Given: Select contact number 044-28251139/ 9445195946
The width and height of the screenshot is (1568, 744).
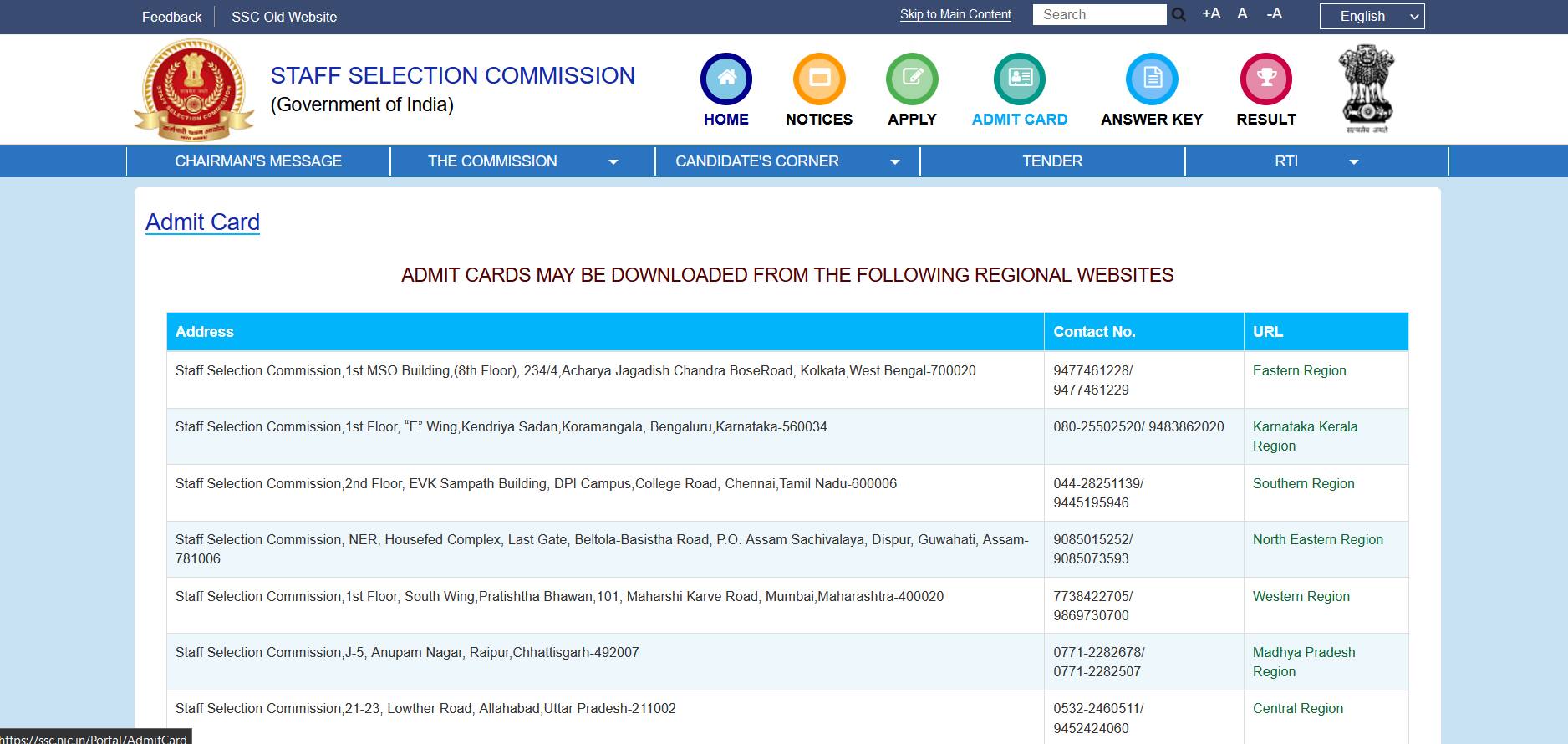Looking at the screenshot, I should (x=1098, y=493).
